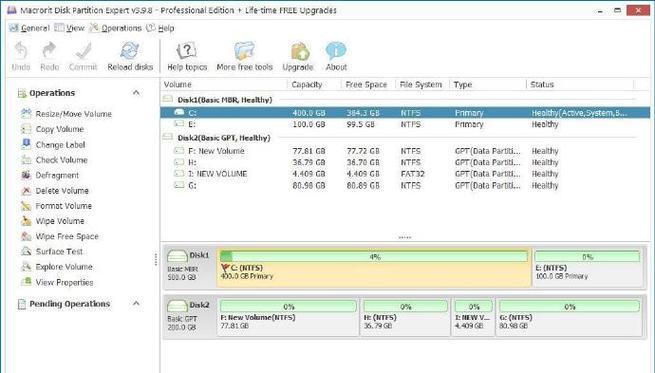
Task: Click the 99.5 GB free space cell
Action: pos(361,124)
